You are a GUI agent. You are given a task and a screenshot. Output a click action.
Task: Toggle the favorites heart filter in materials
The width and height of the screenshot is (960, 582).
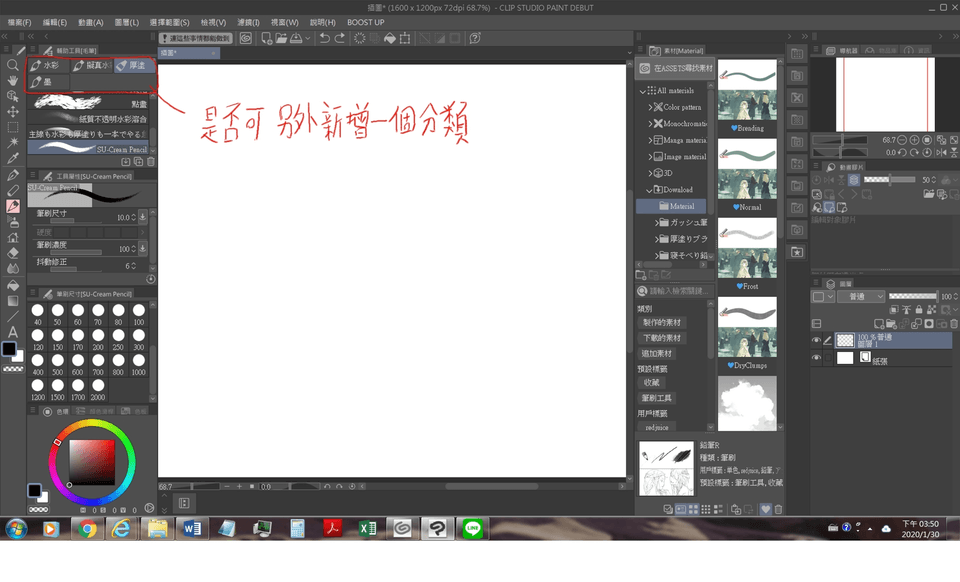pos(765,509)
